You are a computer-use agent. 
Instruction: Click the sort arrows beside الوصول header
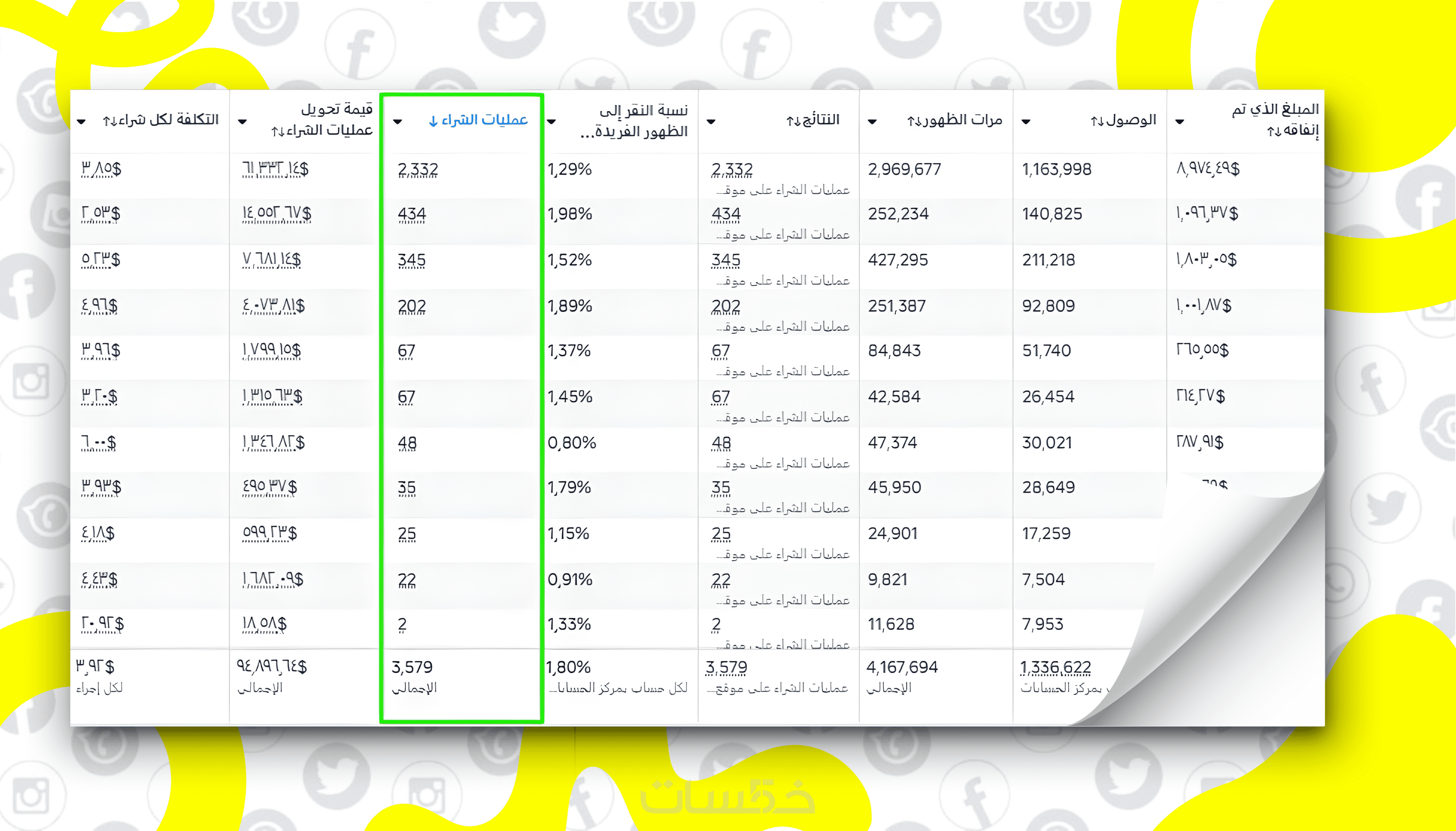[1097, 121]
